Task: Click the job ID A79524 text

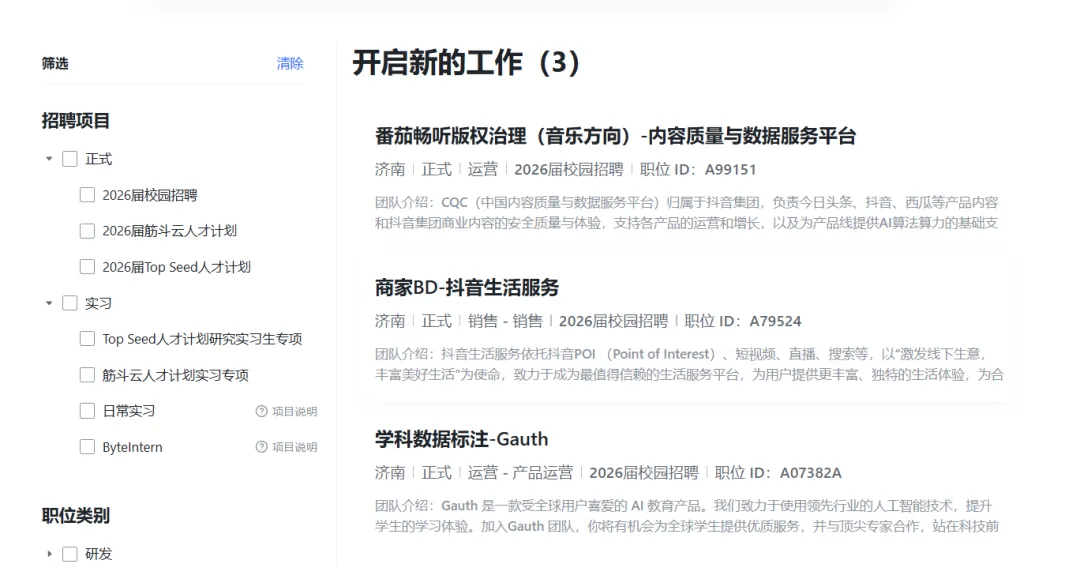Action: [x=775, y=321]
